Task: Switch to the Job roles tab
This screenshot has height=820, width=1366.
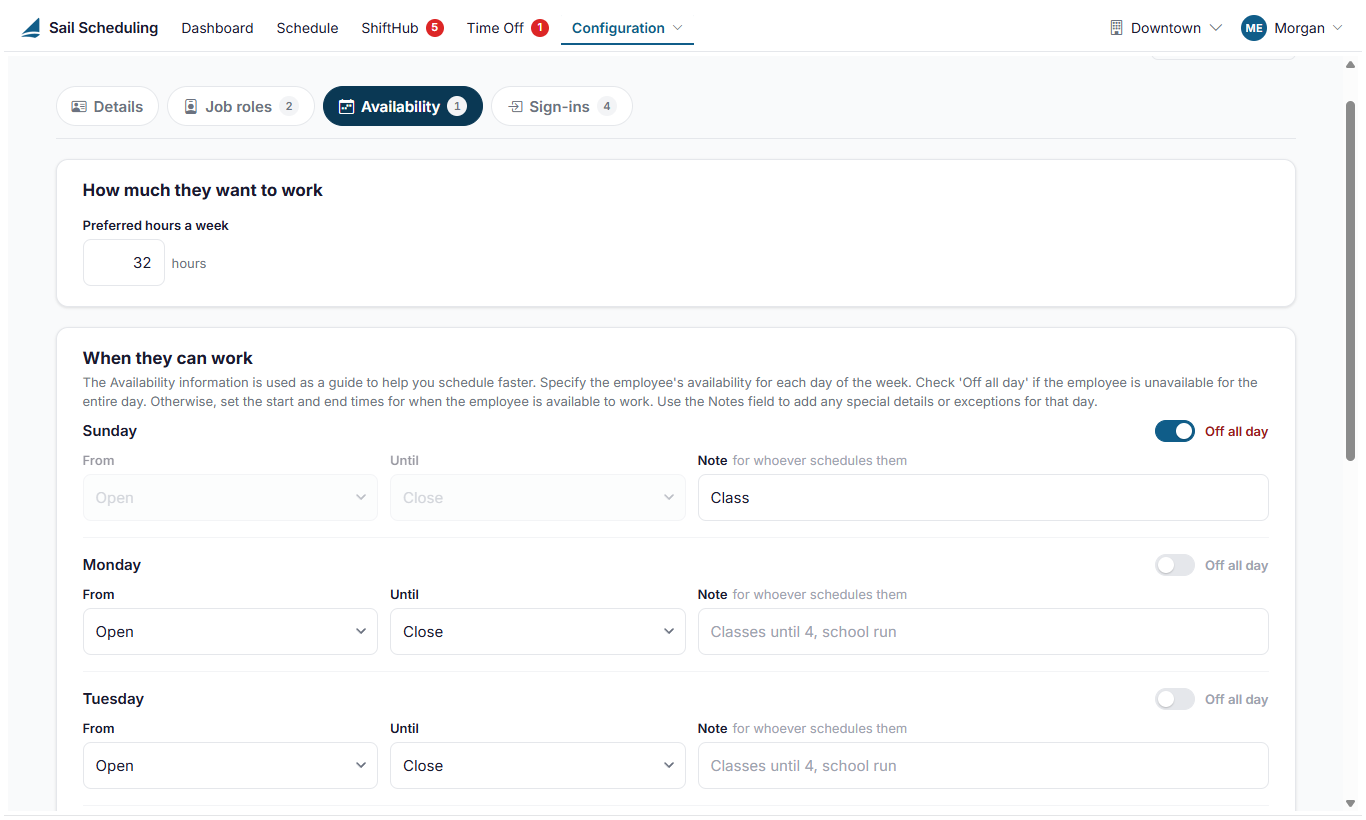Action: click(x=241, y=107)
